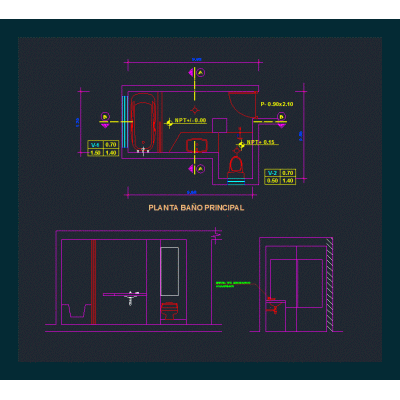Select the top horizontal dimension line

[194, 62]
